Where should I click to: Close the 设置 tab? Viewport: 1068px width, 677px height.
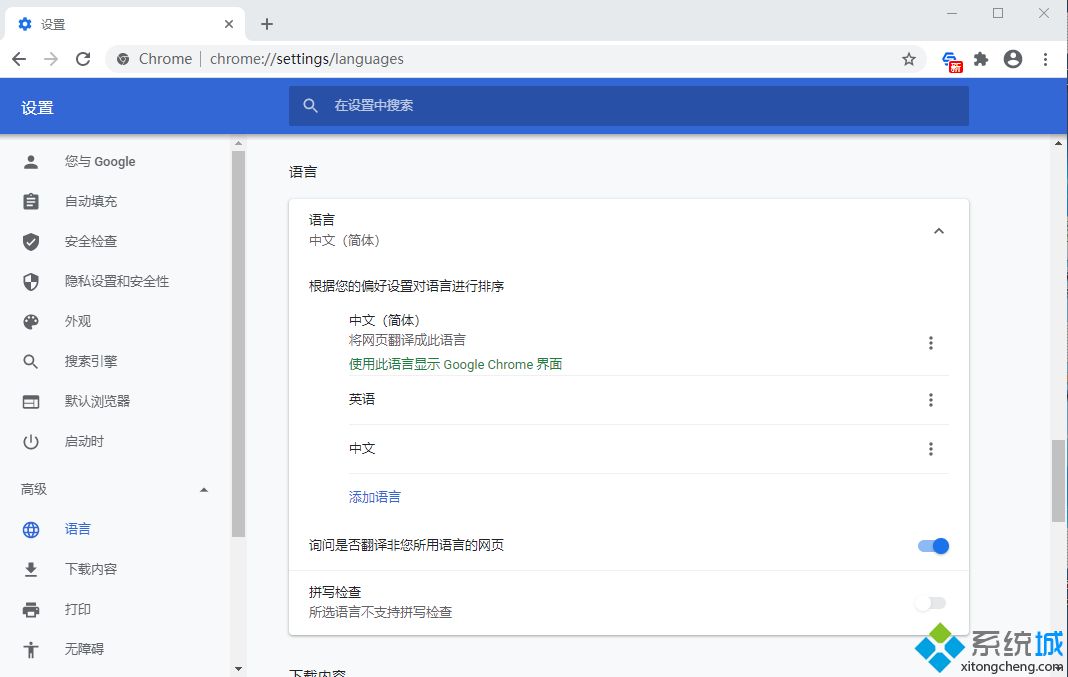229,25
